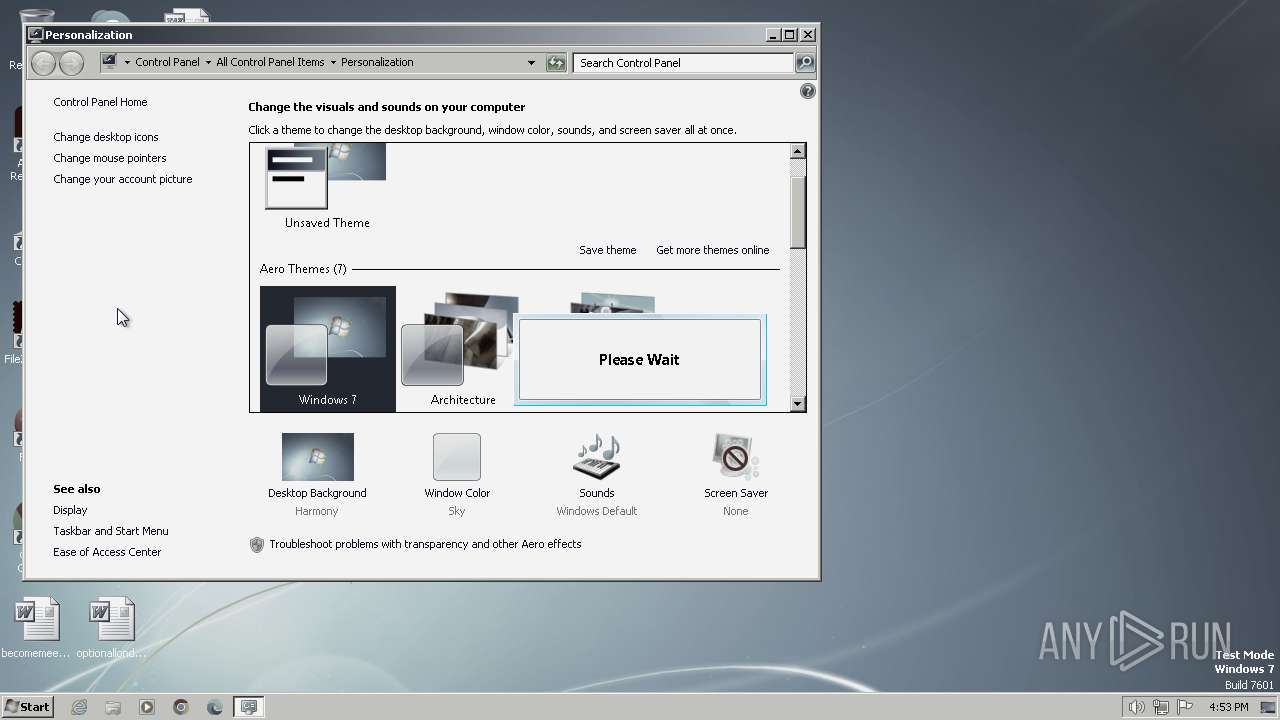Screen dimensions: 1280x720
Task: Open Change desktop icons link
Action: tap(106, 137)
